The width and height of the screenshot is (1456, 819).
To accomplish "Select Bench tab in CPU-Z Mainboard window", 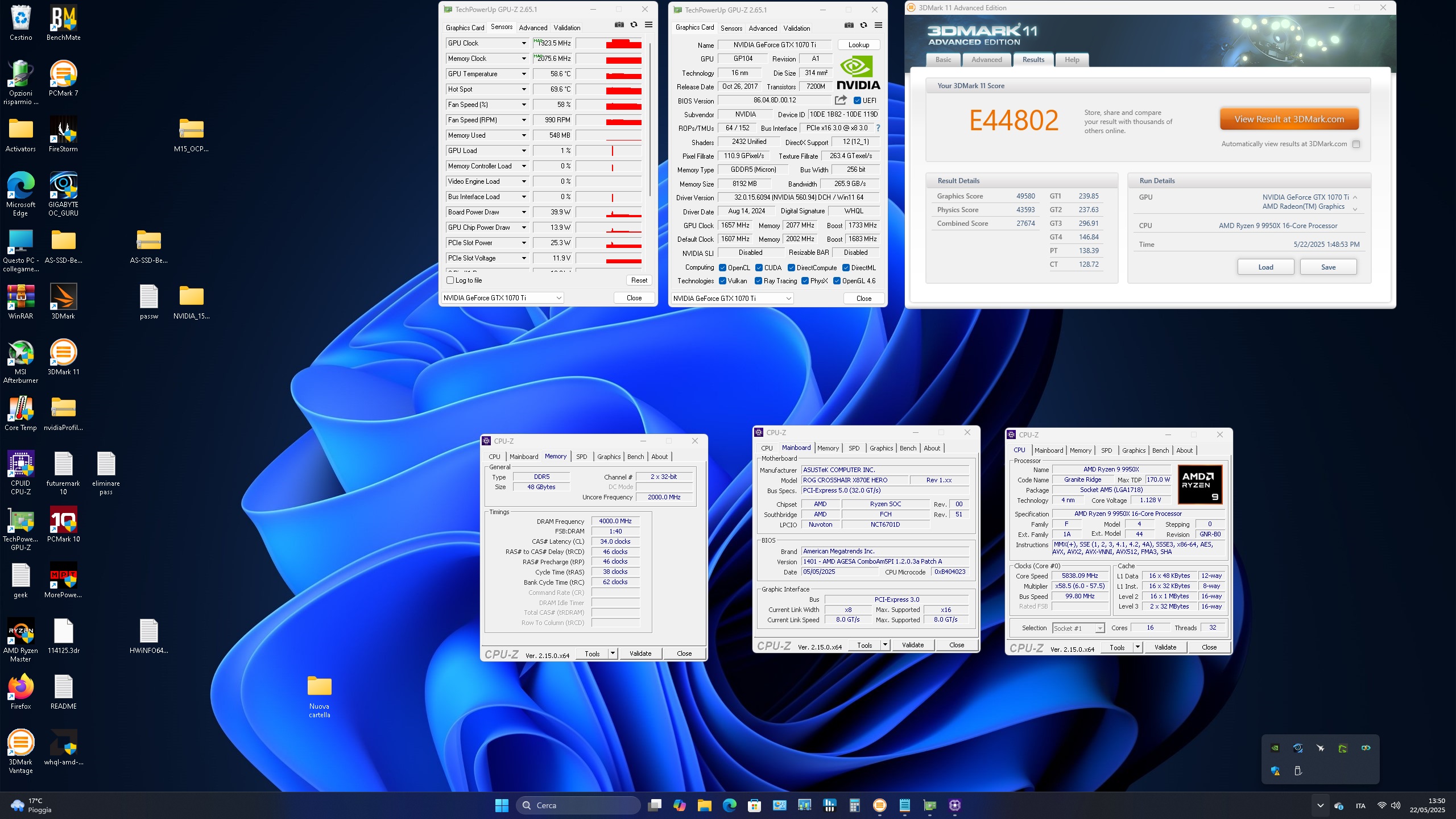I will [908, 448].
